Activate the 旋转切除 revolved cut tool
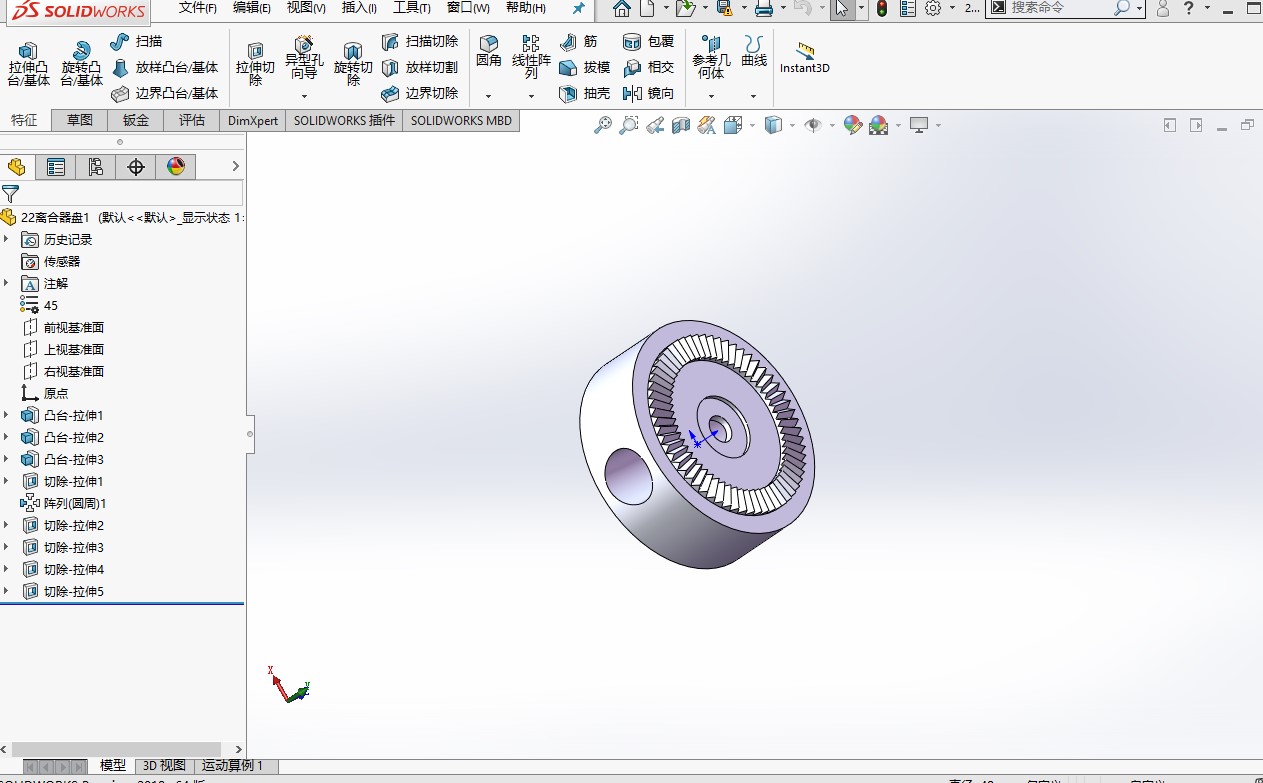 [353, 64]
